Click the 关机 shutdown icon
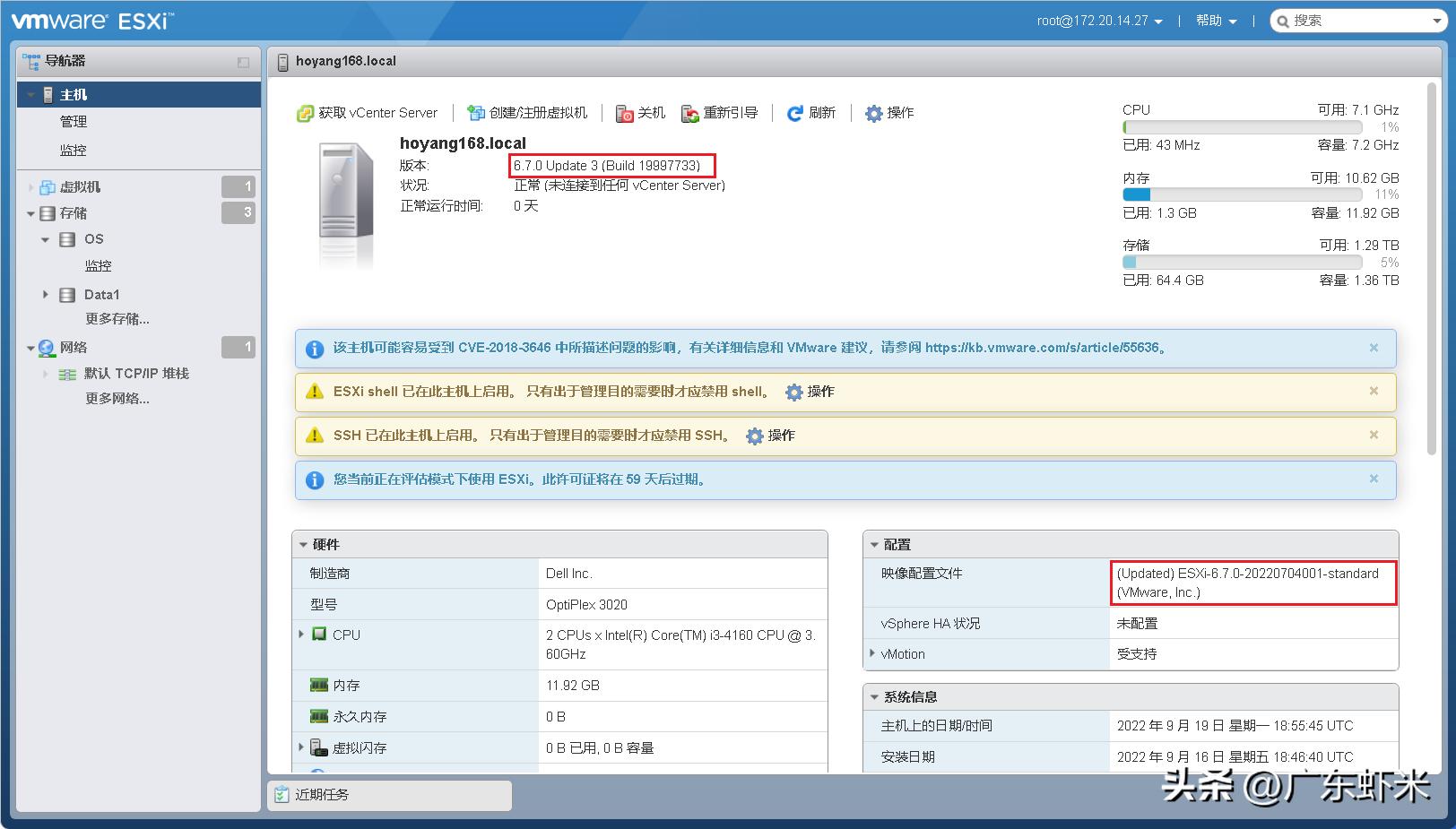The image size is (1456, 829). click(625, 113)
